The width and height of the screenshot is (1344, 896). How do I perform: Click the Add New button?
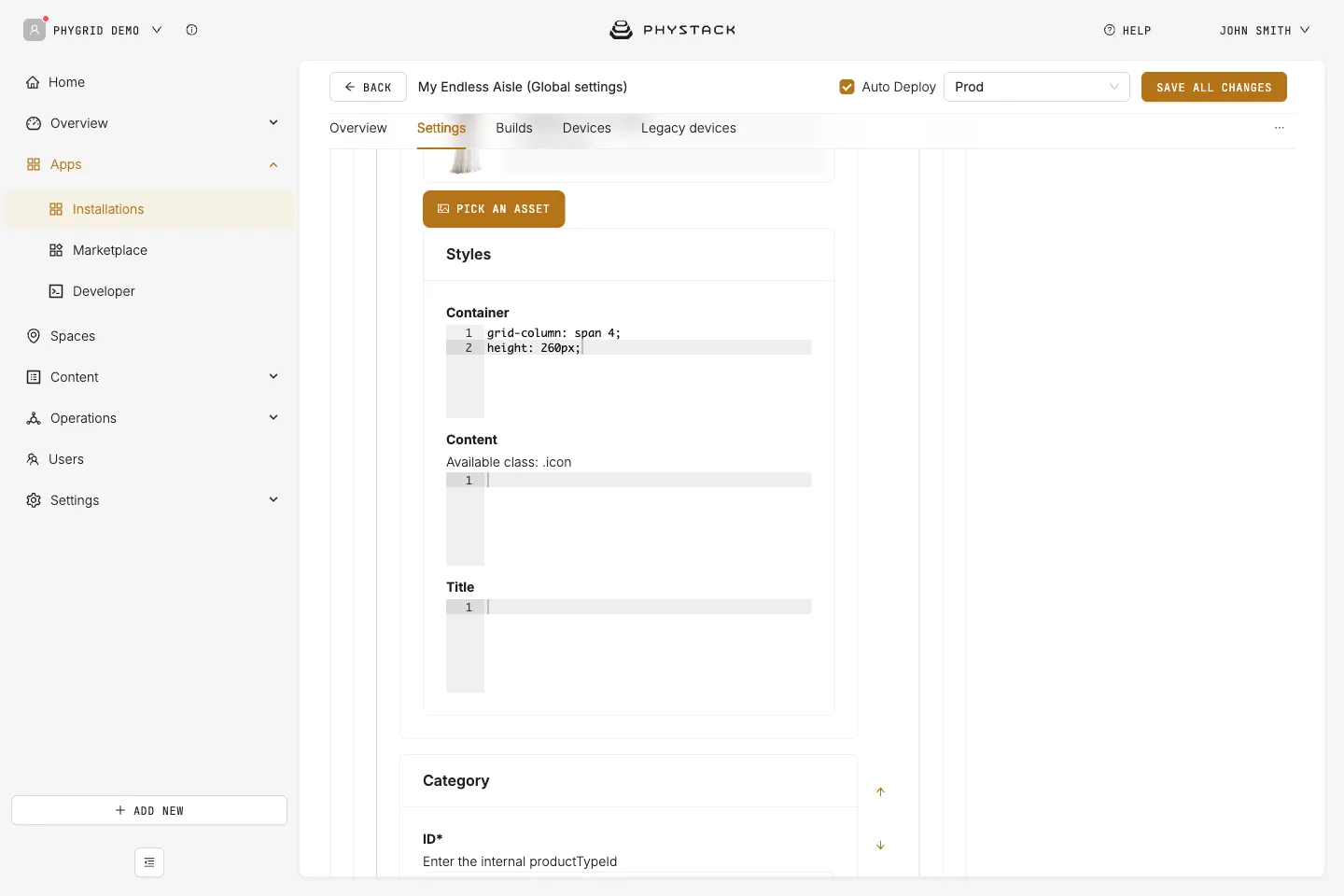[149, 810]
